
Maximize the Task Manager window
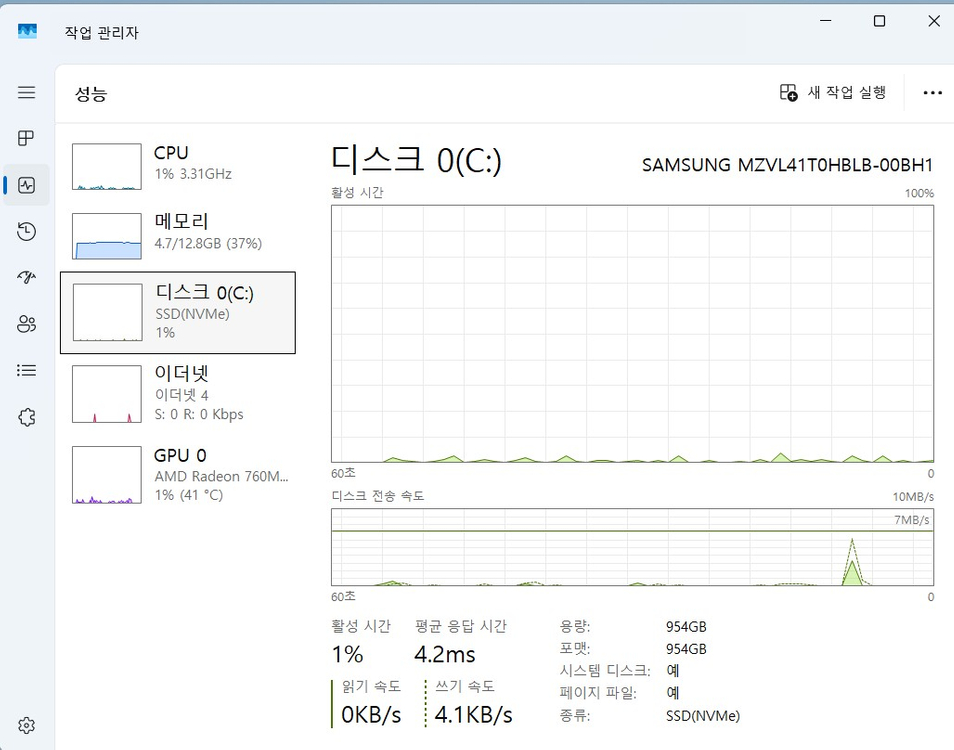[879, 22]
